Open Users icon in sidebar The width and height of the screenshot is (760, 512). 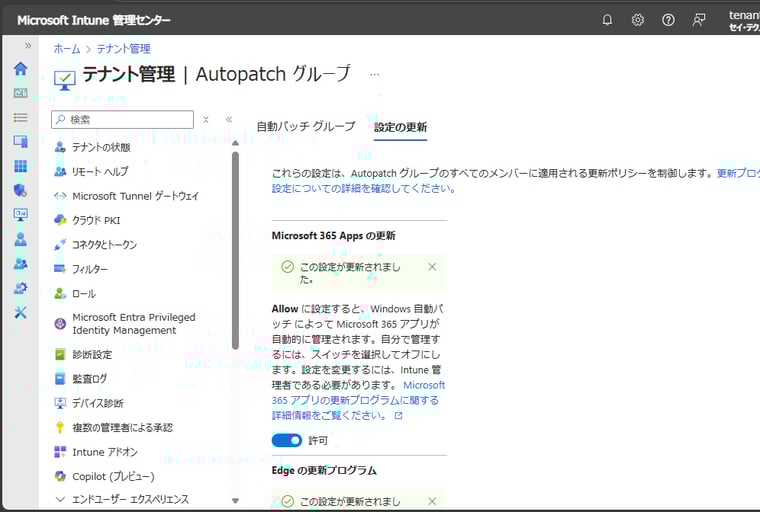tap(20, 239)
